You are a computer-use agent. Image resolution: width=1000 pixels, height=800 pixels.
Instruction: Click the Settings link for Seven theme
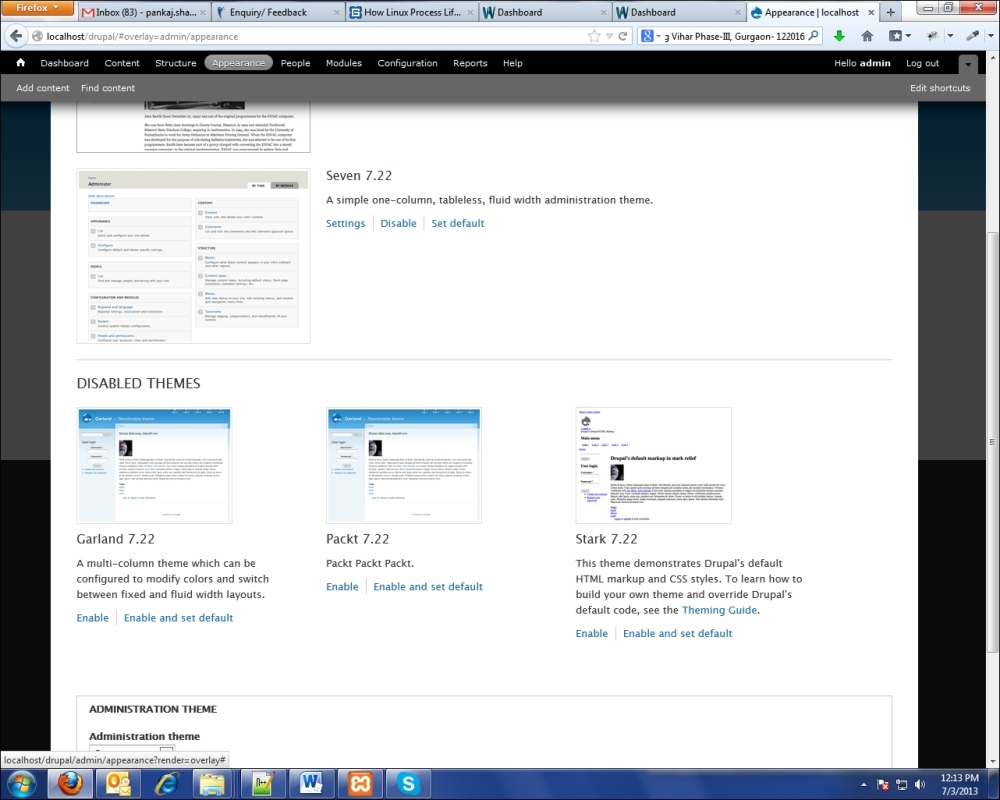(x=346, y=223)
